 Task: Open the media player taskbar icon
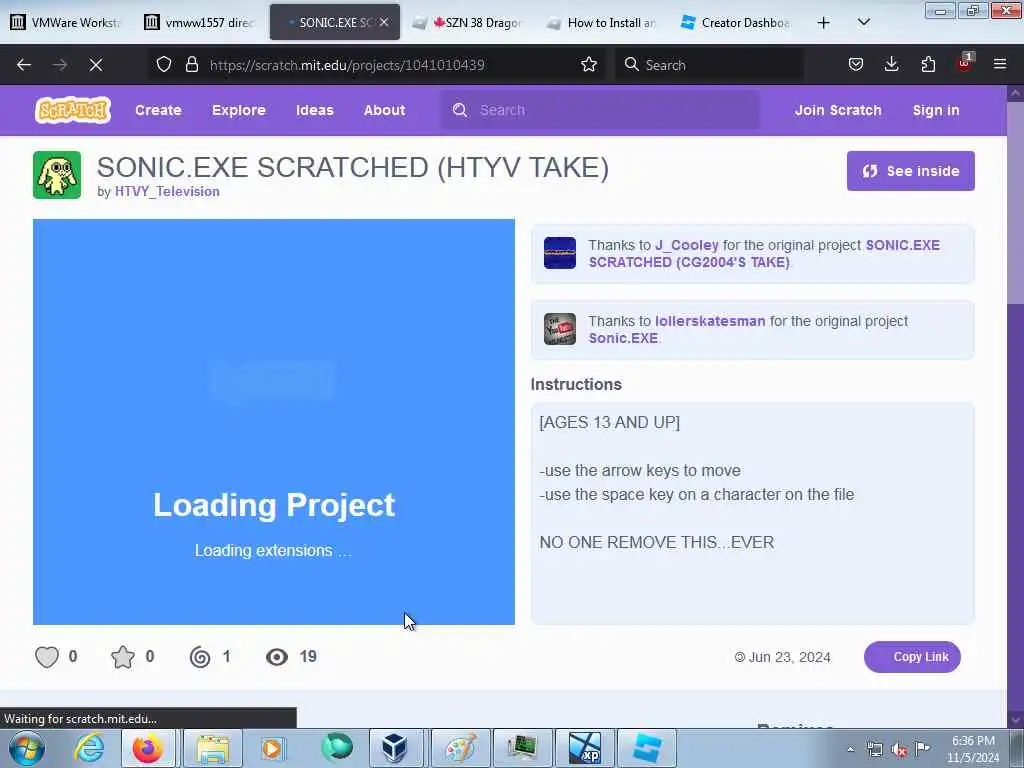pyautogui.click(x=272, y=748)
